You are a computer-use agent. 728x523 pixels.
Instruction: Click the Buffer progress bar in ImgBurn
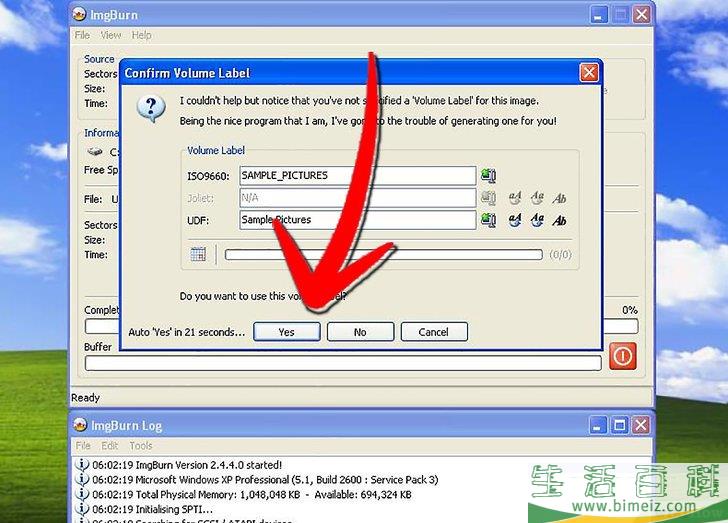click(x=343, y=363)
